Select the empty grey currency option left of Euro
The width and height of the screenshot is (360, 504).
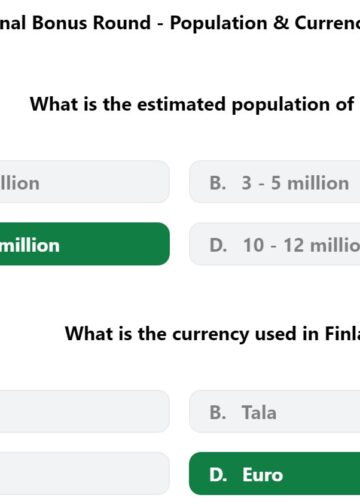coord(85,474)
